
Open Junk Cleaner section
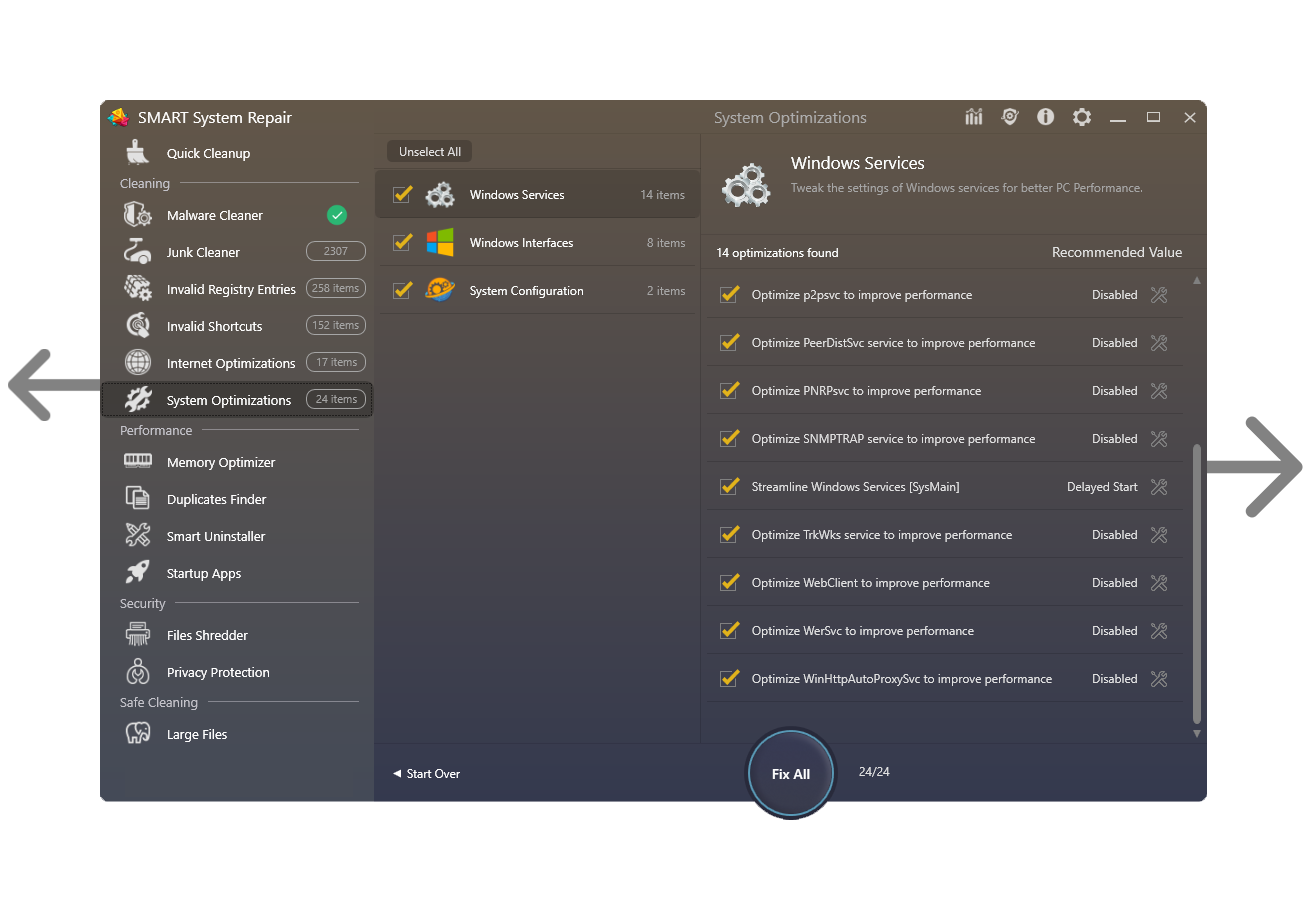tap(237, 252)
